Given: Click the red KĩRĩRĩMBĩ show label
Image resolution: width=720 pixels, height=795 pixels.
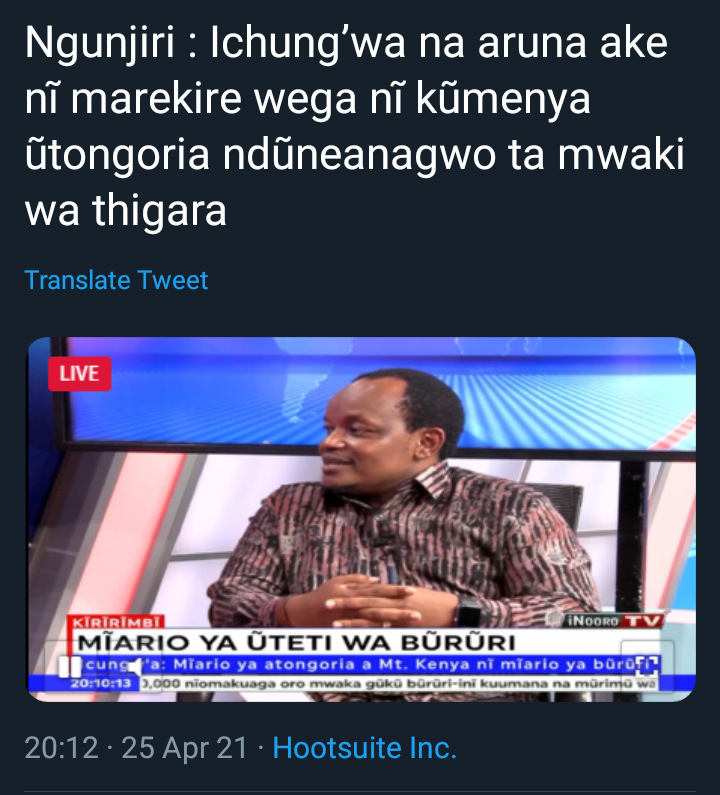Looking at the screenshot, I should tap(116, 622).
